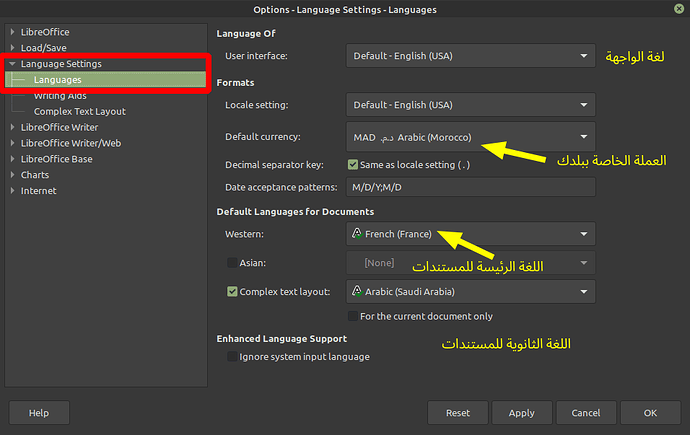Collapse the Language Settings tree node
This screenshot has width=690, height=435.
click(x=13, y=64)
